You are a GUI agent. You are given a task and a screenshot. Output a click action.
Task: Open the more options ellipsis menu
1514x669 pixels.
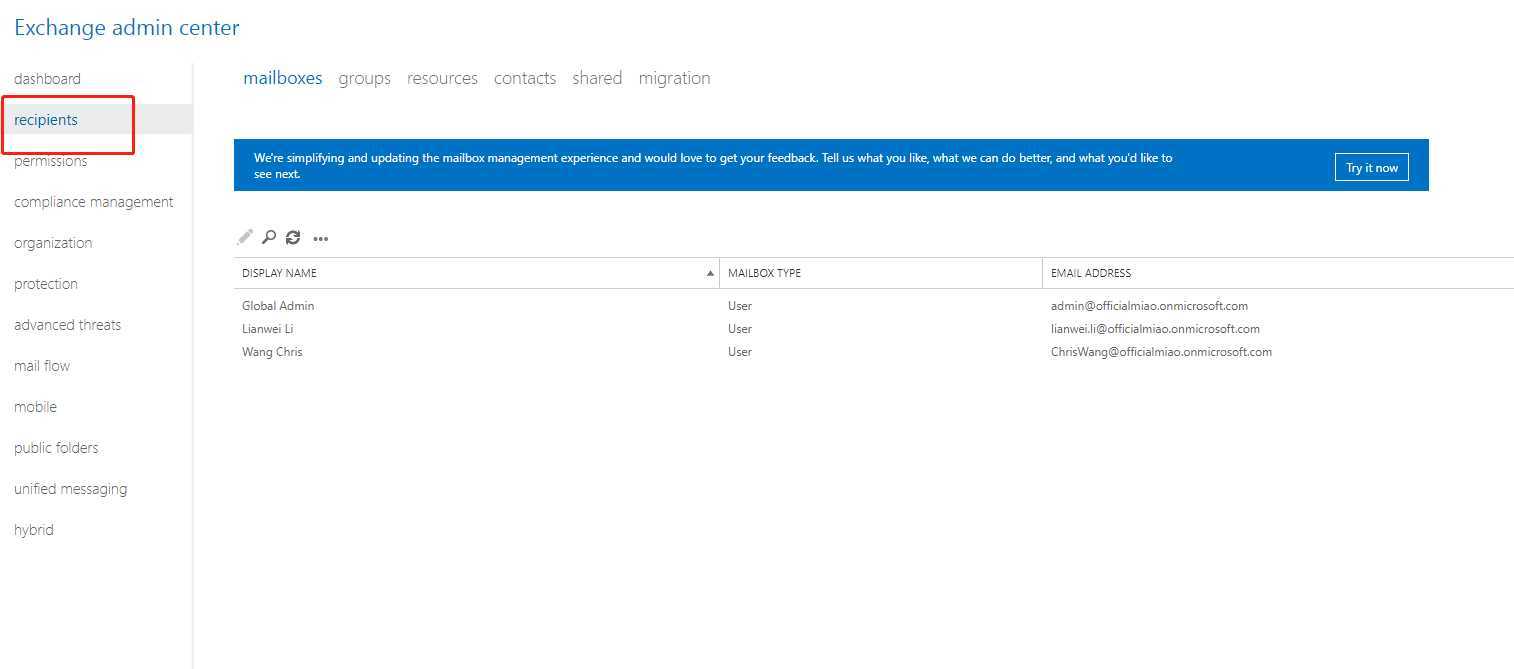(x=321, y=238)
